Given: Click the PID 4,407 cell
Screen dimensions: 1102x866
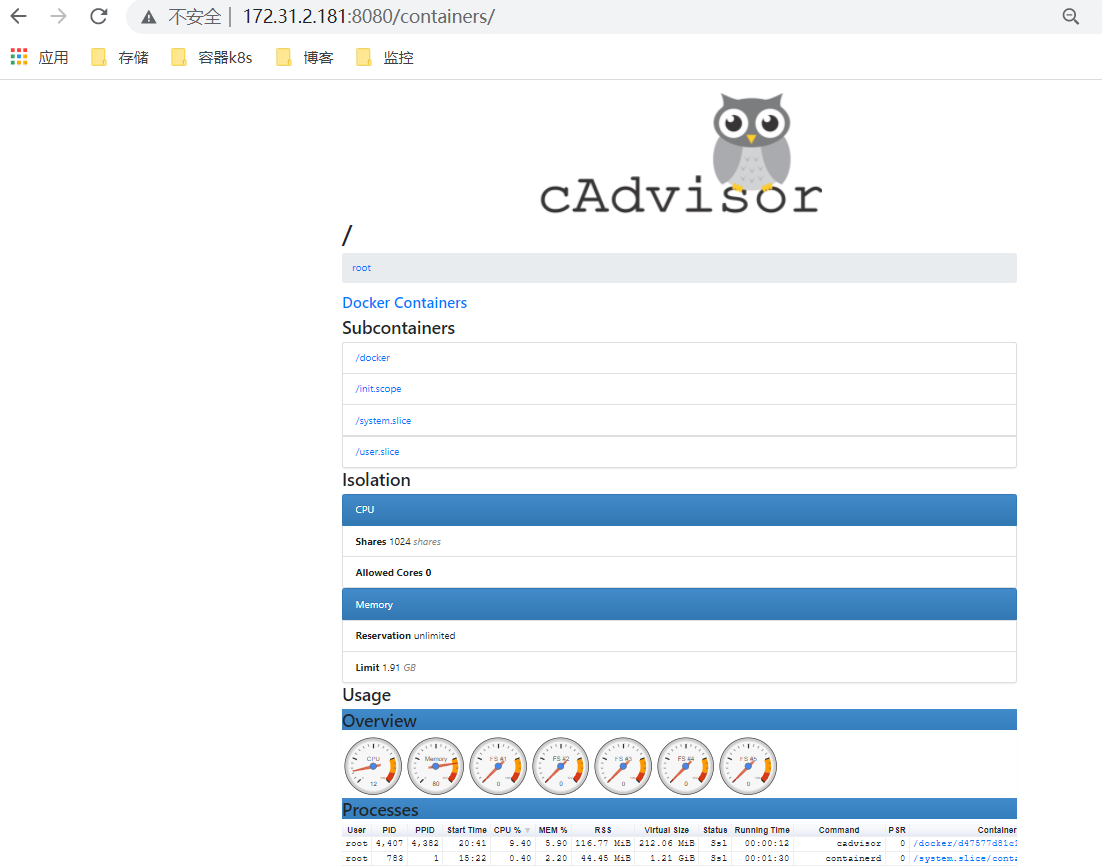Looking at the screenshot, I should pyautogui.click(x=389, y=844).
